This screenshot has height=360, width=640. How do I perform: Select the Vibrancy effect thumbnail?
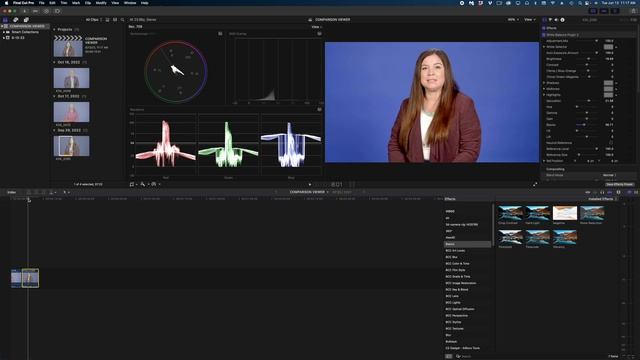click(x=565, y=237)
